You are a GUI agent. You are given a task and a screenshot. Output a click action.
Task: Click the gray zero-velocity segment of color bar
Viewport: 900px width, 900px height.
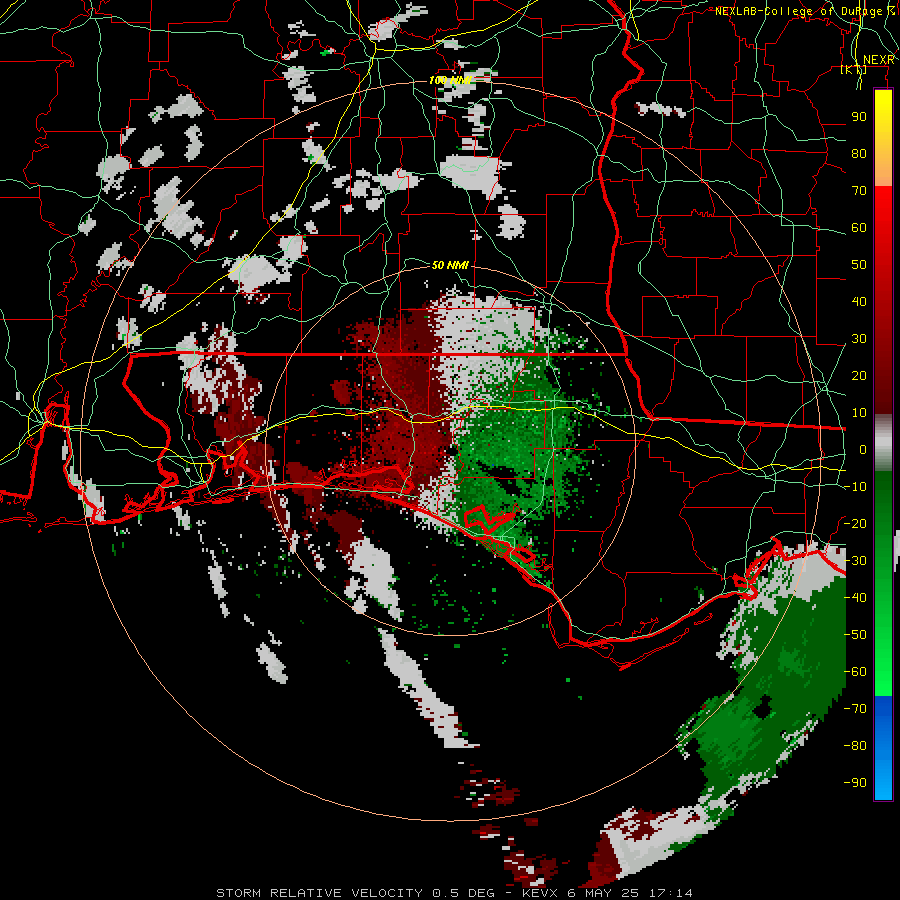pos(883,442)
